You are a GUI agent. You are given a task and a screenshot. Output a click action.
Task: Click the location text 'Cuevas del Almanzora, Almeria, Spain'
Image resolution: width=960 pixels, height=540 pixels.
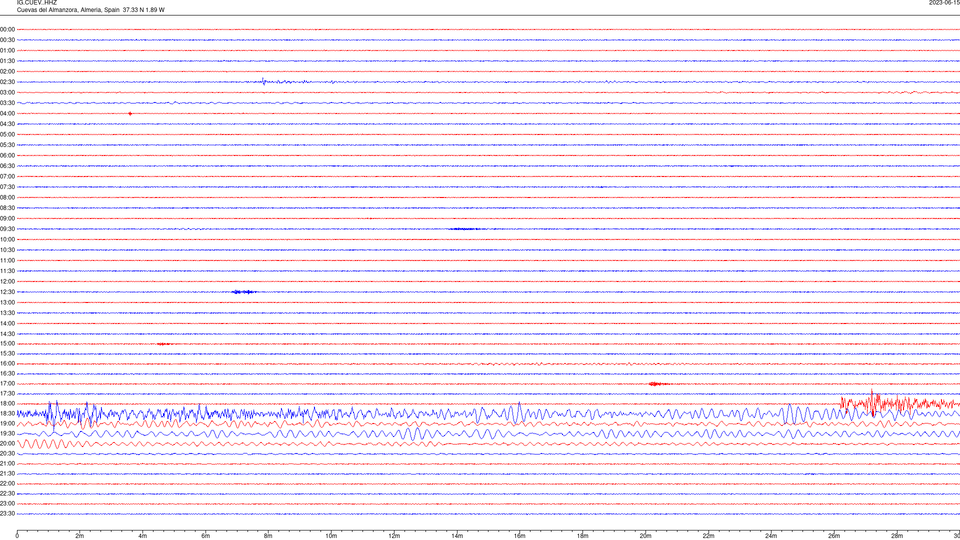click(68, 10)
